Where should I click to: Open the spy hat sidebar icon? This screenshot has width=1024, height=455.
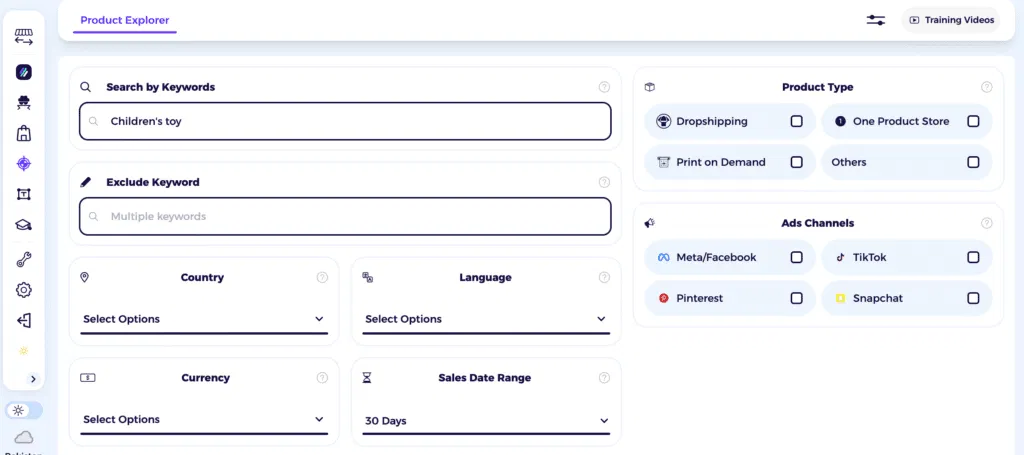(24, 102)
